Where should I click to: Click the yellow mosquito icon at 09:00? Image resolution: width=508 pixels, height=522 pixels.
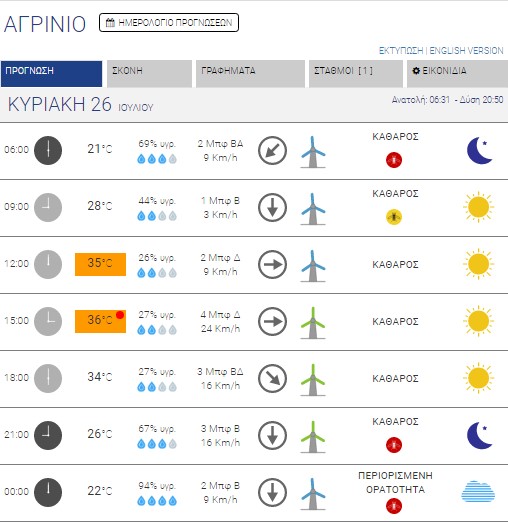click(394, 217)
